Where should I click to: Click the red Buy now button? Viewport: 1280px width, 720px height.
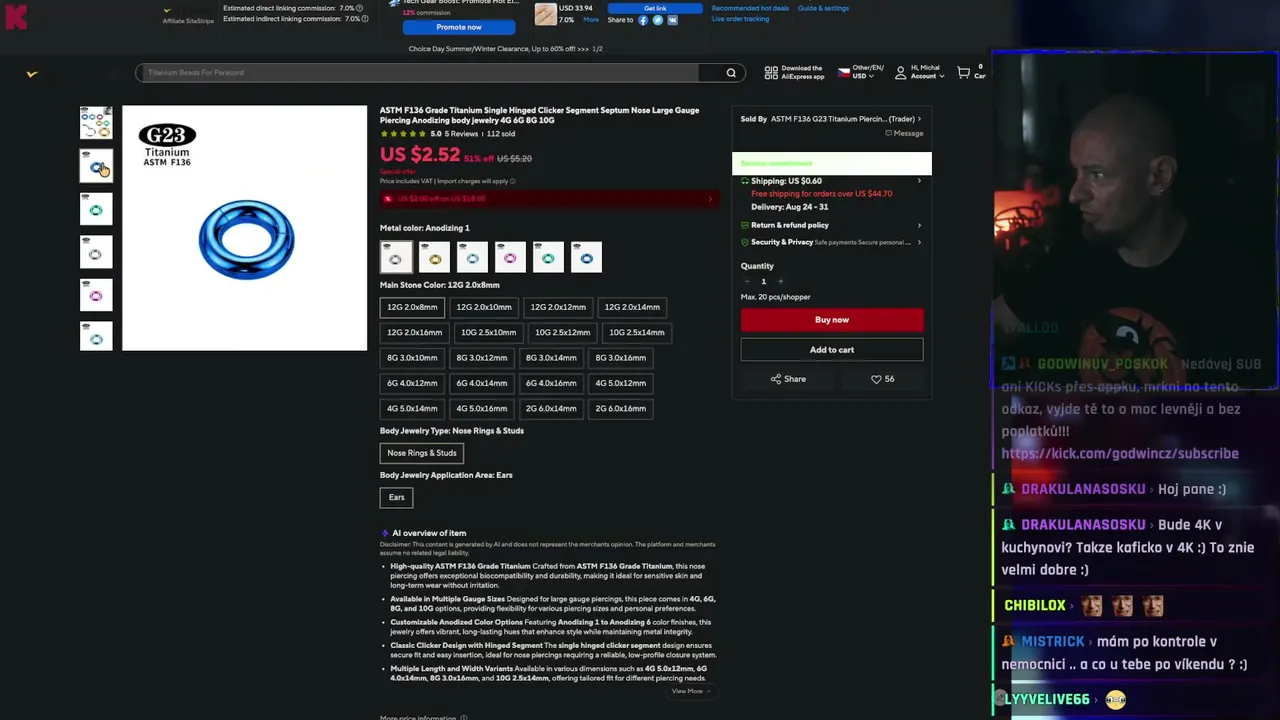point(831,320)
